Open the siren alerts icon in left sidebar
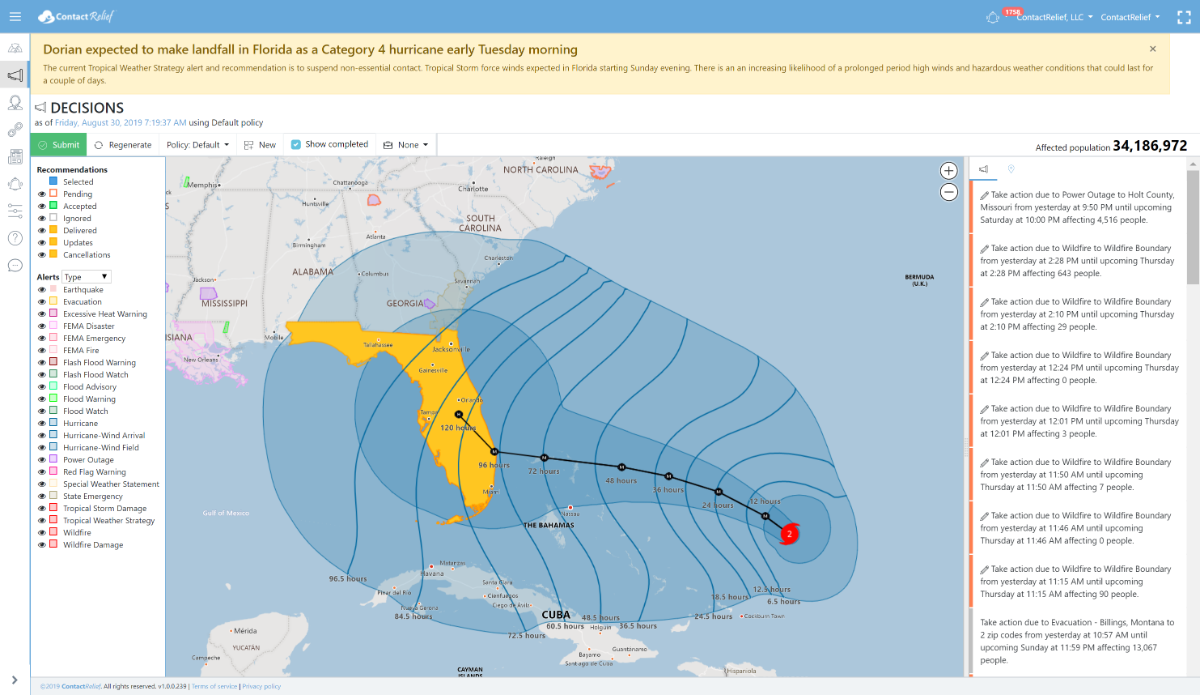Screen dimensions: 1200x695 pos(15,183)
